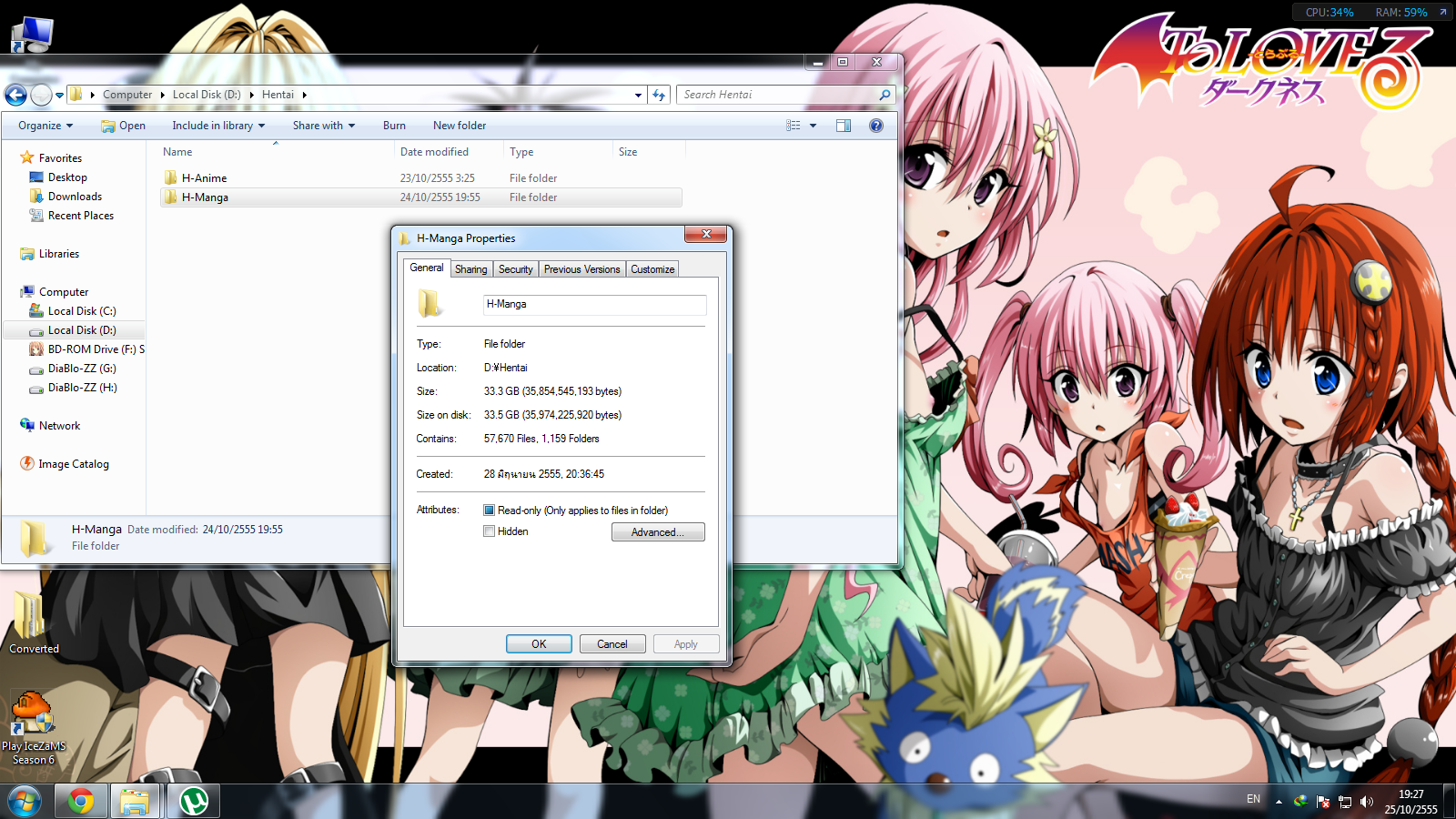Select Computer in the navigation pane
Viewport: 1456px width, 819px height.
click(x=64, y=292)
